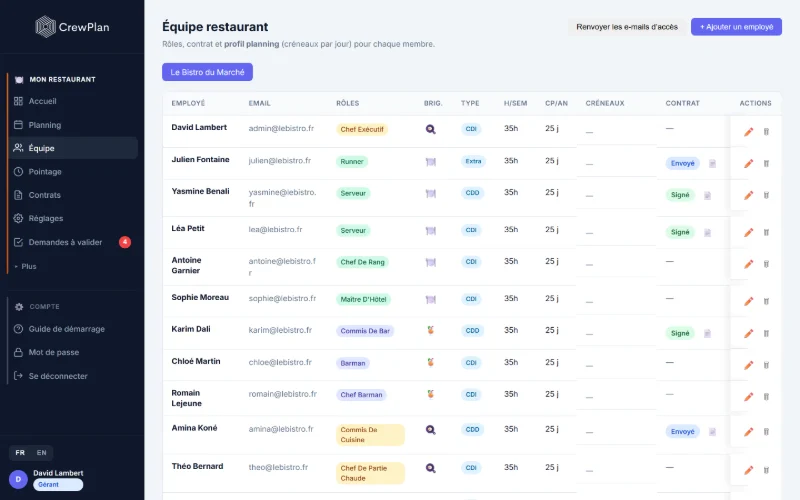Viewport: 800px width, 500px height.
Task: Open Réglages in the sidebar
Action: click(x=72, y=218)
